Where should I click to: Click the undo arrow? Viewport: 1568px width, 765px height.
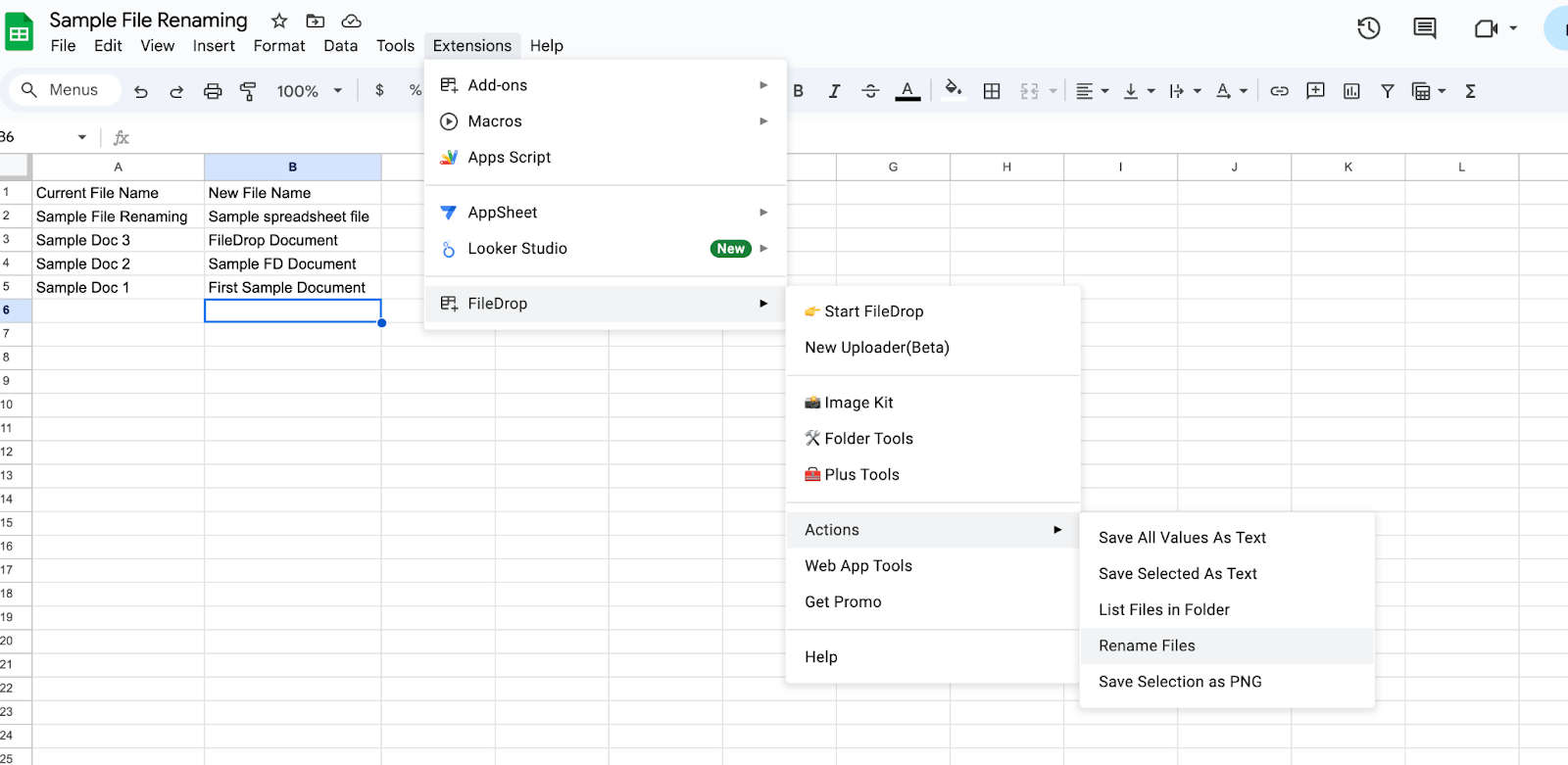point(141,91)
